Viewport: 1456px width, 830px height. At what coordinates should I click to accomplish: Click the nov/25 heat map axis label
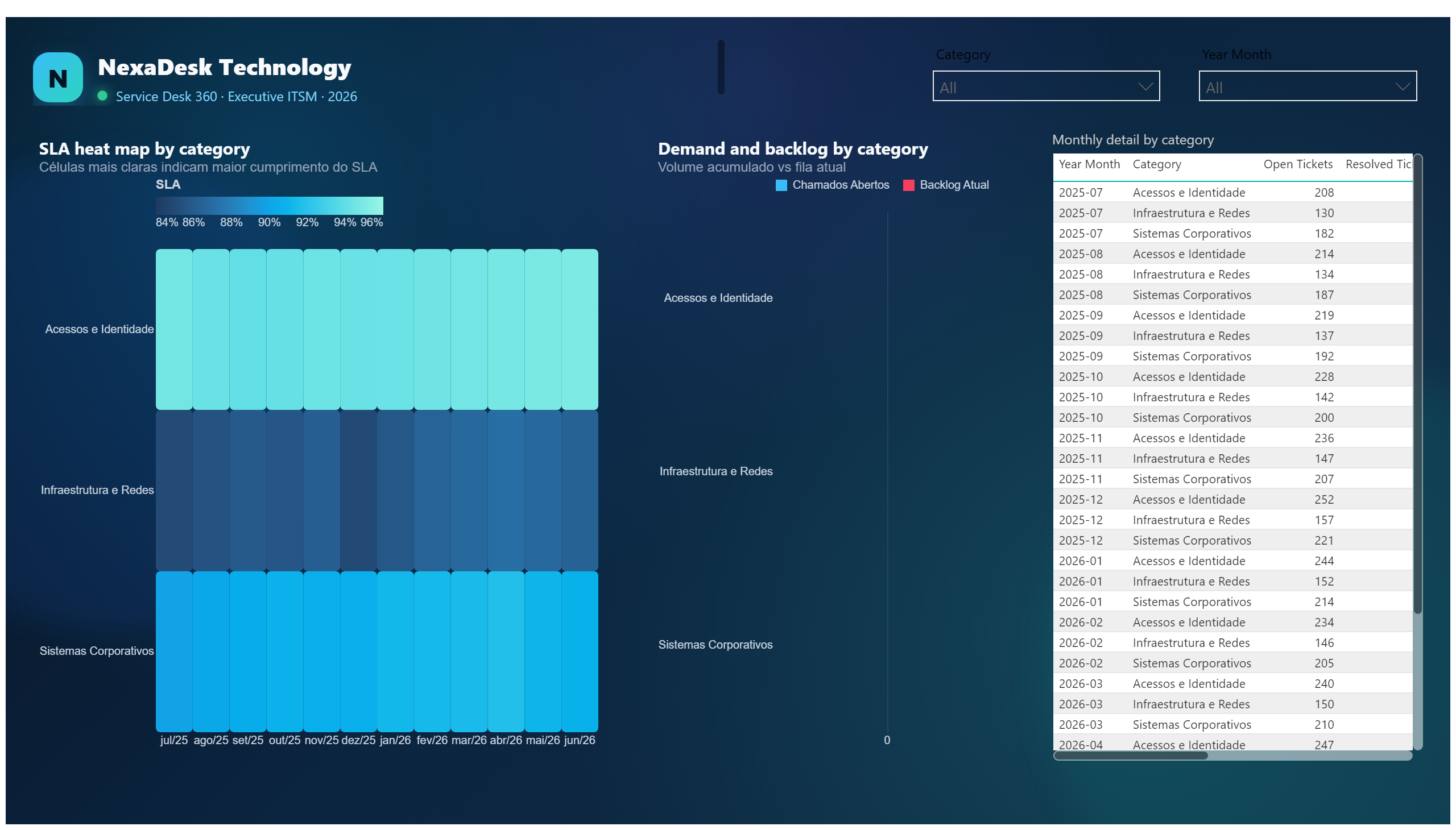click(x=321, y=740)
